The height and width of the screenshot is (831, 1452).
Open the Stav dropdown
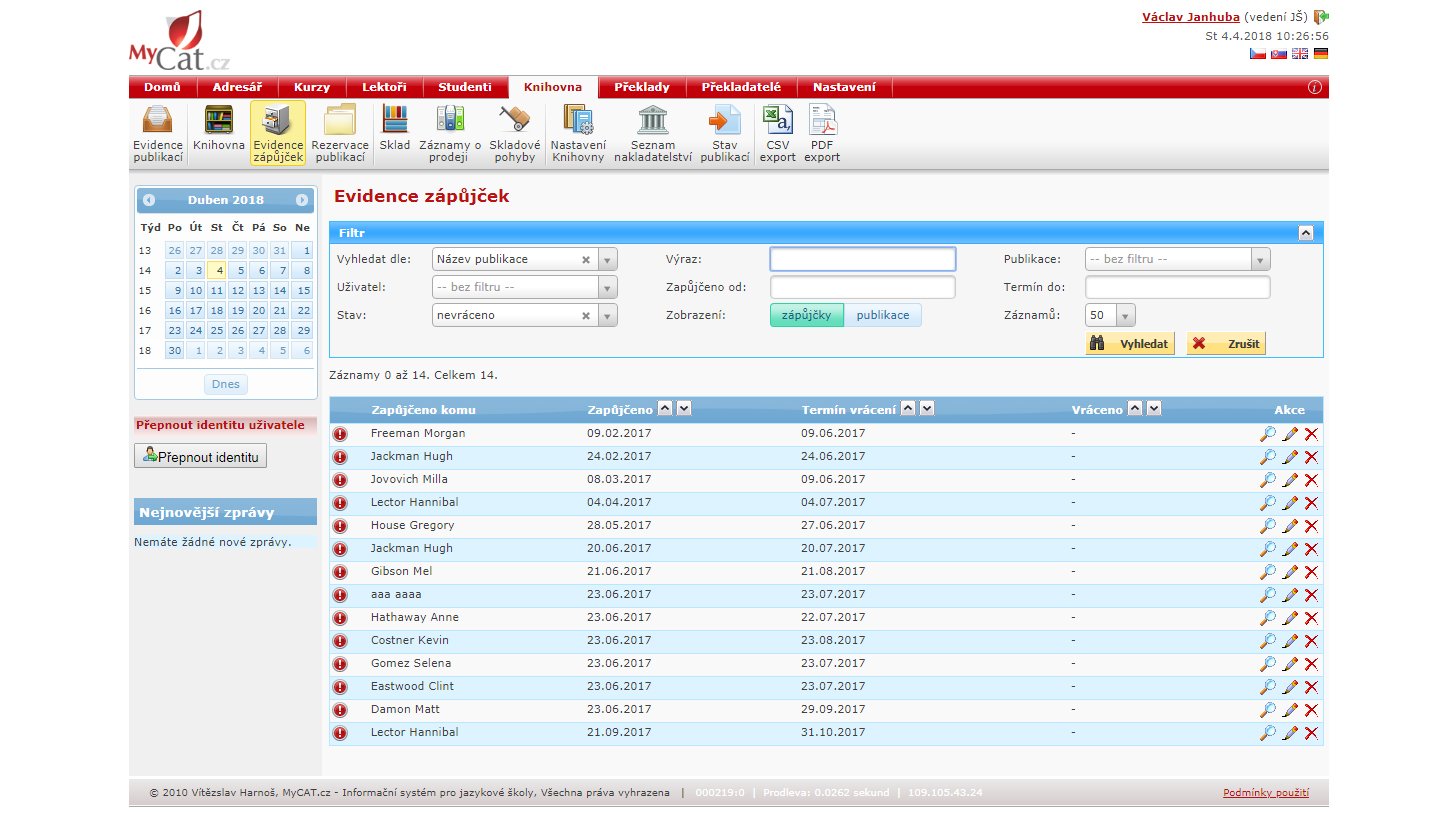click(608, 315)
